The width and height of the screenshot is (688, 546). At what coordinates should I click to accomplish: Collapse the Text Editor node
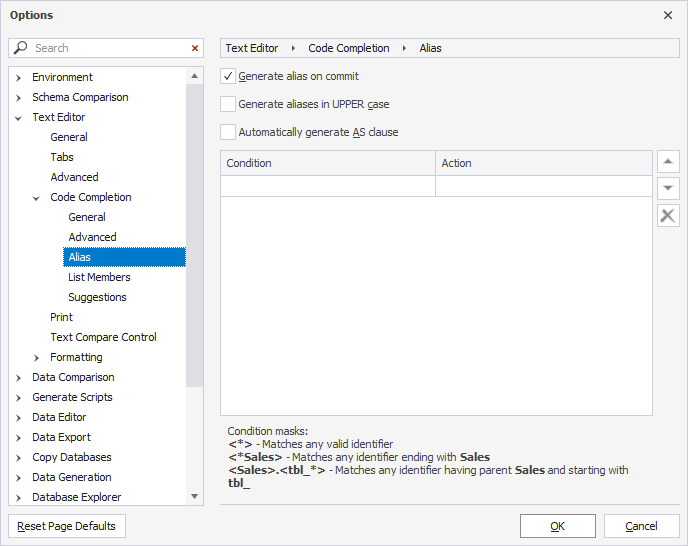[x=18, y=118]
